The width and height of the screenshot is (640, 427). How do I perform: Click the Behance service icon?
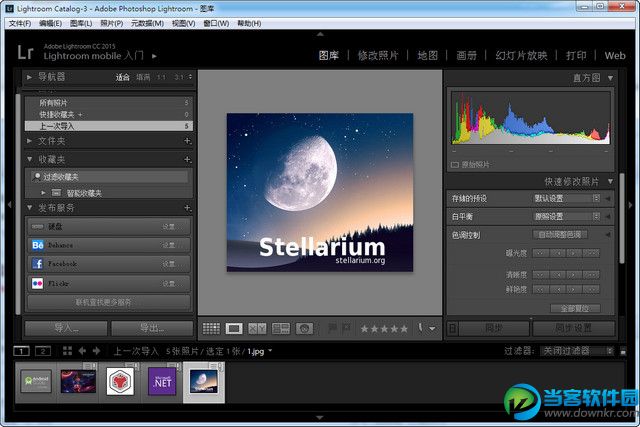click(x=38, y=245)
